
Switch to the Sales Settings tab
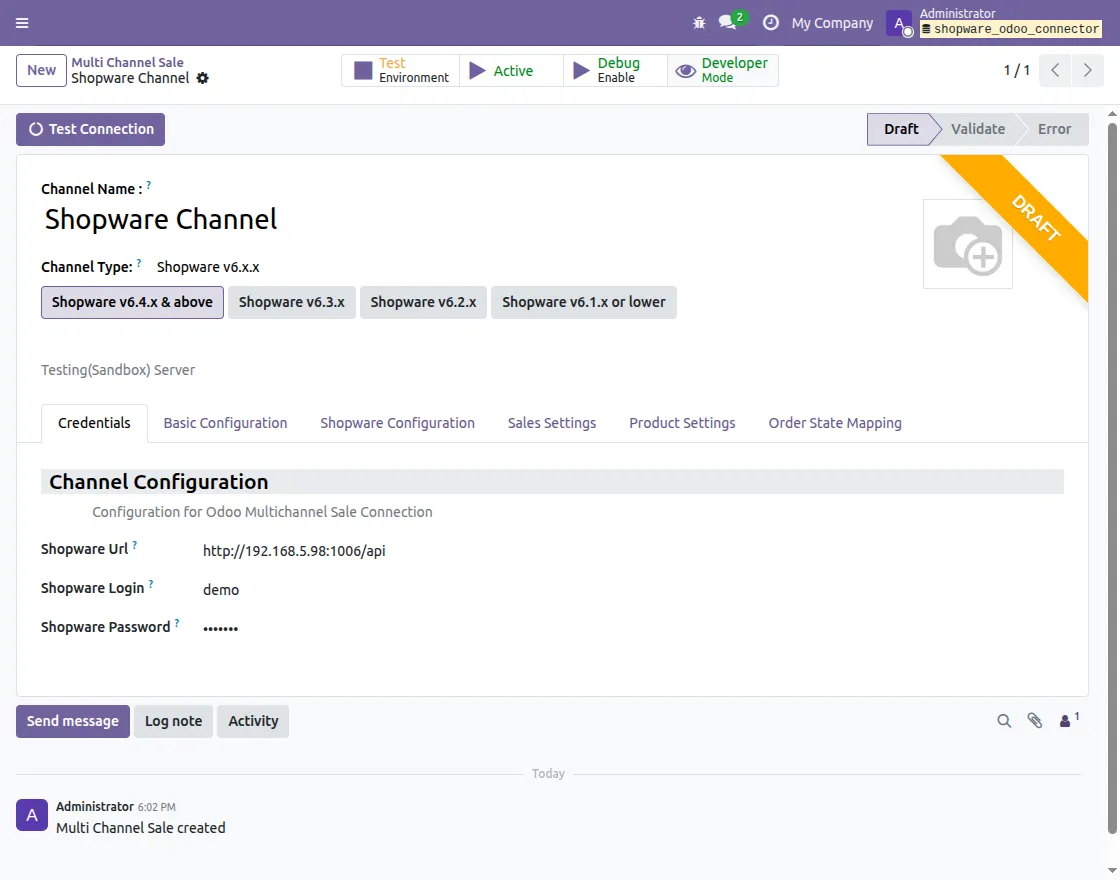(x=551, y=423)
